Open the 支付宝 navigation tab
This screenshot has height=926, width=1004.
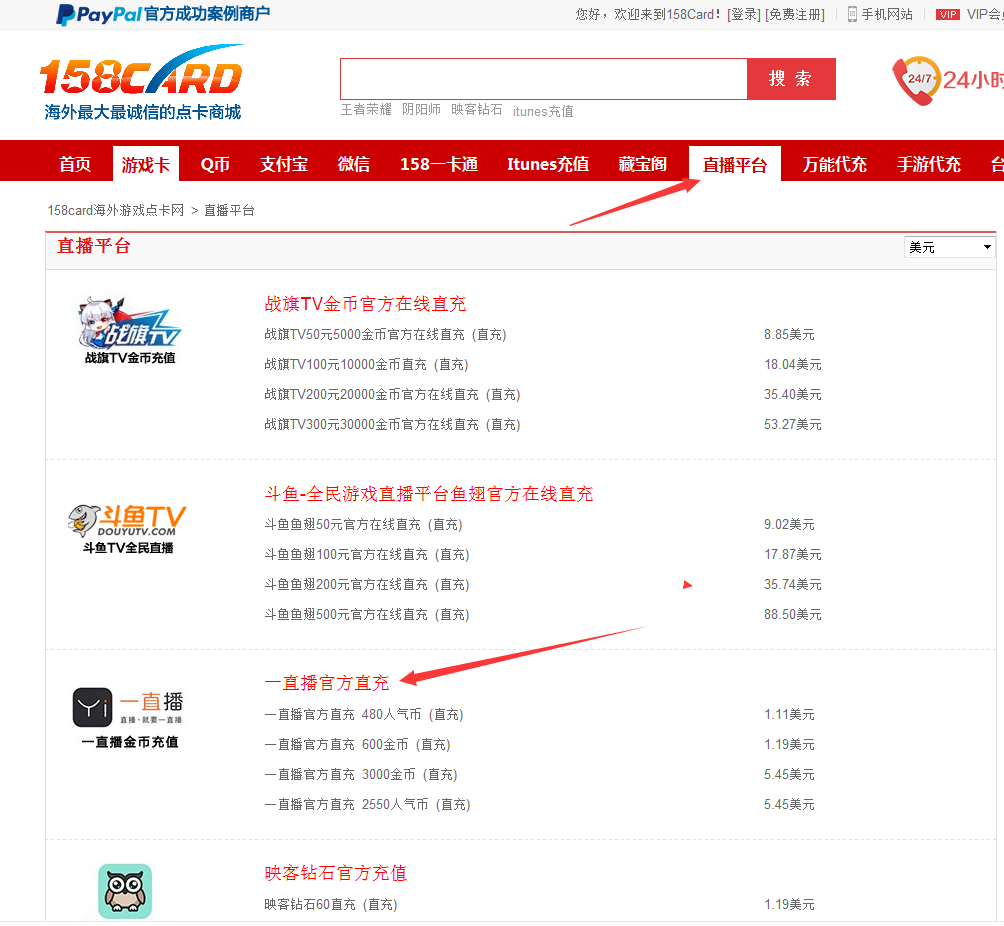pos(284,164)
